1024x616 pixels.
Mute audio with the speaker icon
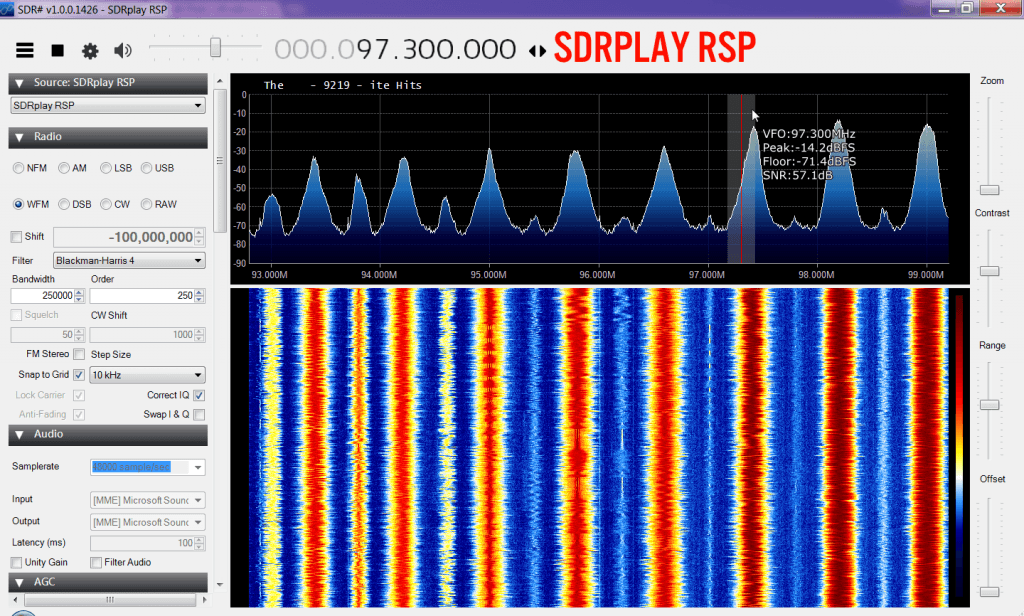[x=123, y=51]
